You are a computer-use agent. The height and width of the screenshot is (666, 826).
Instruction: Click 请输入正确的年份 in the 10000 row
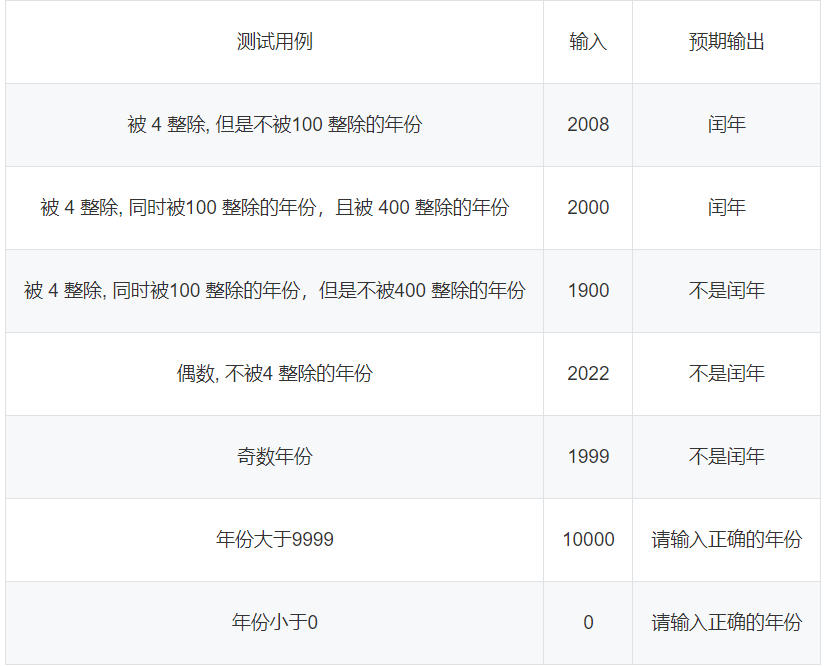(726, 540)
